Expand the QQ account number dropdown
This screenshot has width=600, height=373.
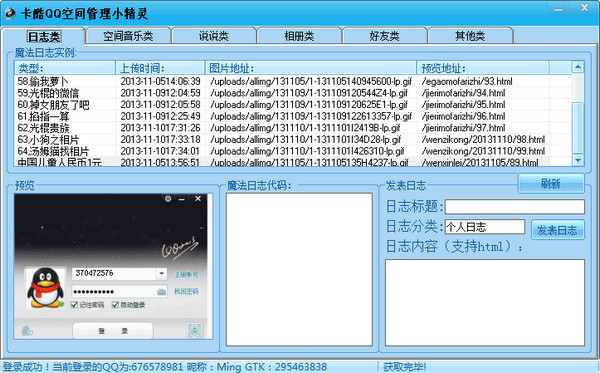tap(161, 273)
